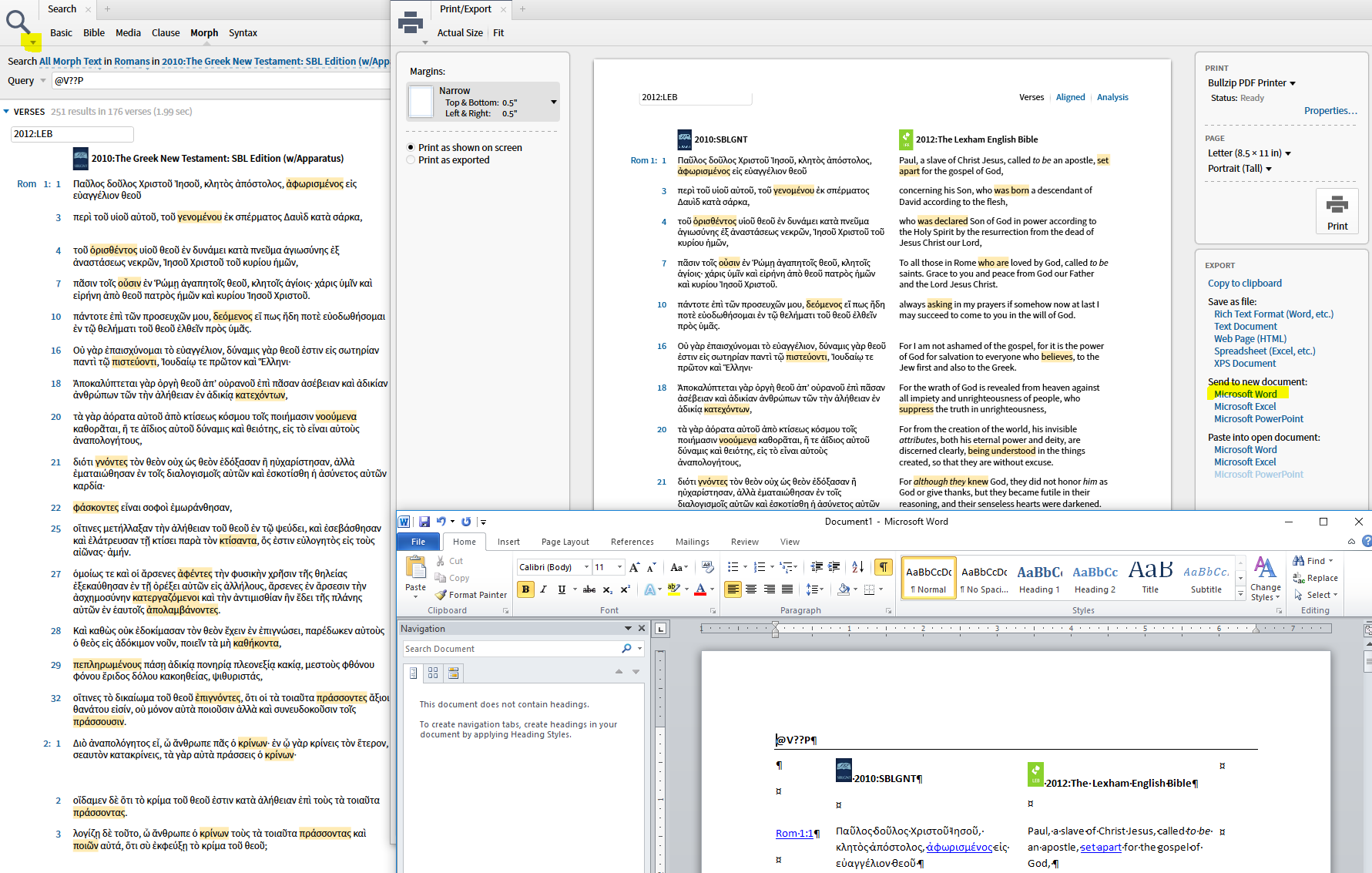
Task: Click the 'Copy to clipboard' export link
Action: (1245, 283)
